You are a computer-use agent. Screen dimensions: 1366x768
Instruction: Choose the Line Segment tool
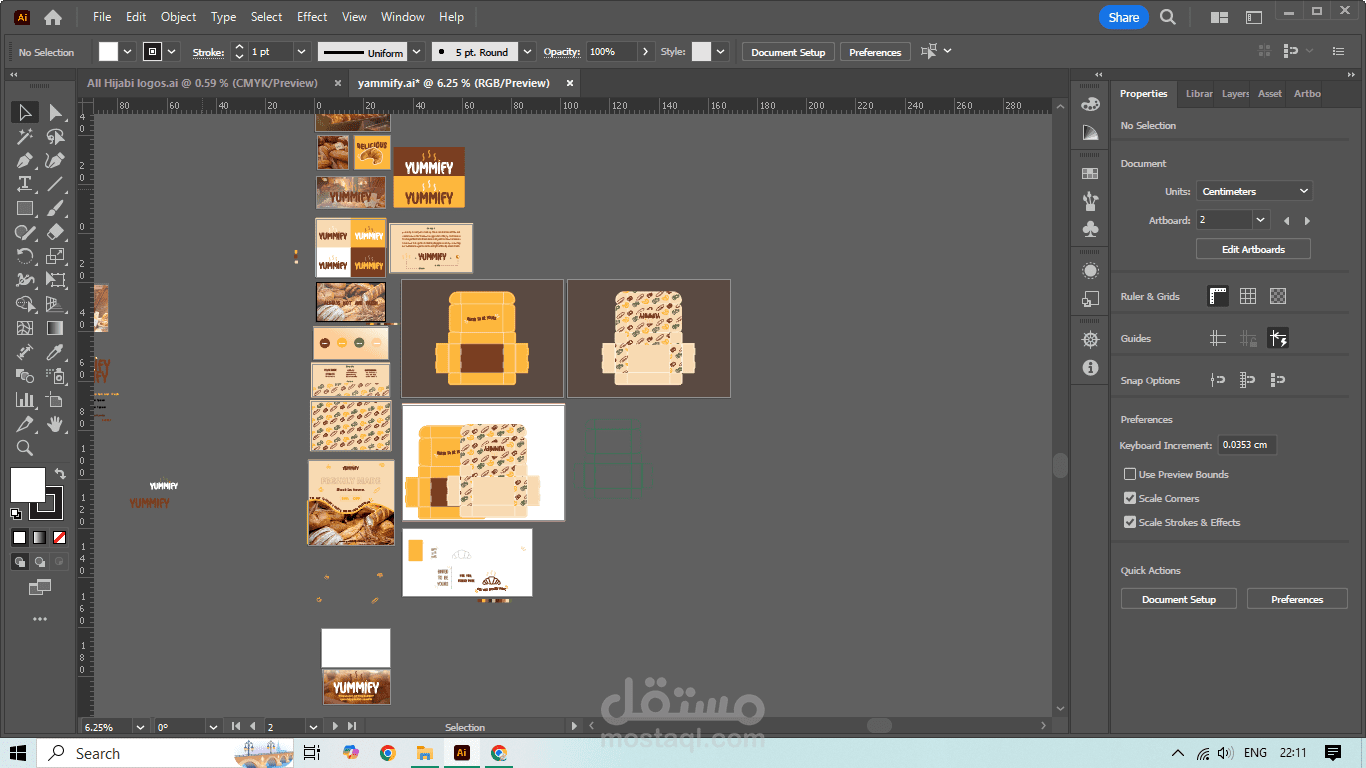pyautogui.click(x=56, y=184)
